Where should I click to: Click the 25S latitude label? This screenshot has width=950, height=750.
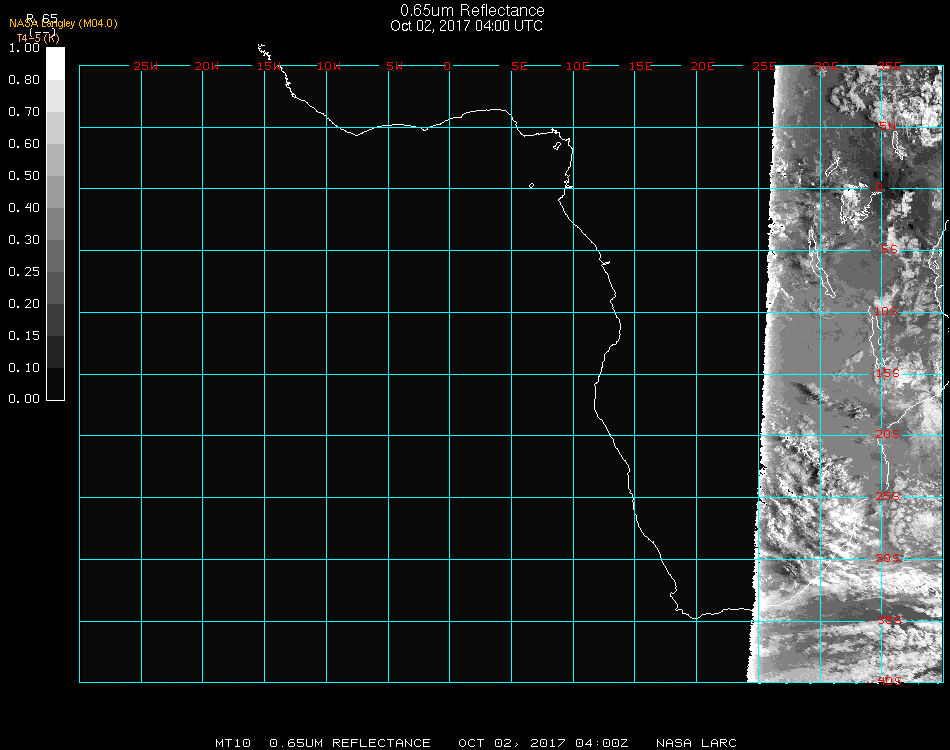888,496
